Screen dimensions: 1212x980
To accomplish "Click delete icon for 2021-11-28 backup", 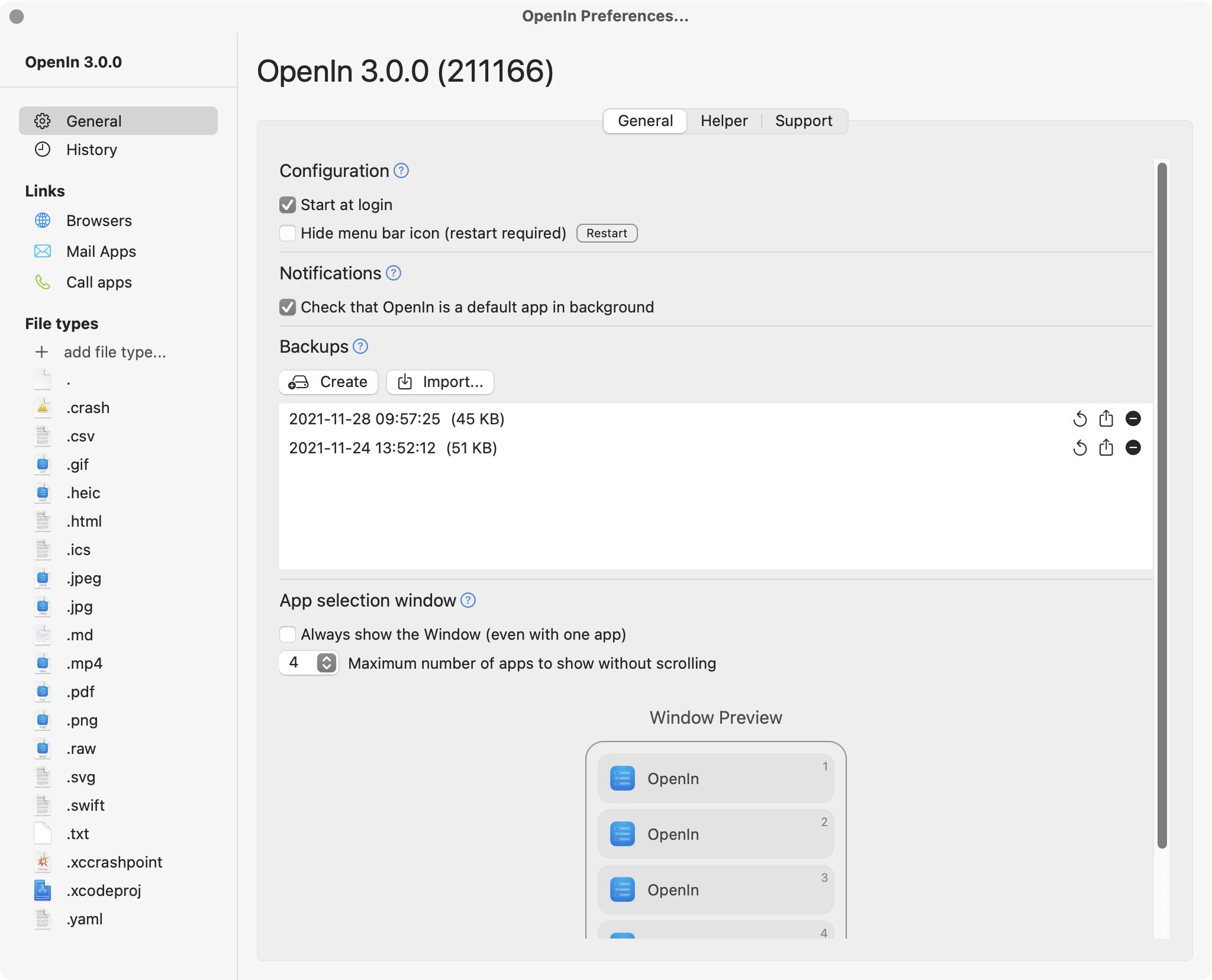I will tap(1133, 418).
